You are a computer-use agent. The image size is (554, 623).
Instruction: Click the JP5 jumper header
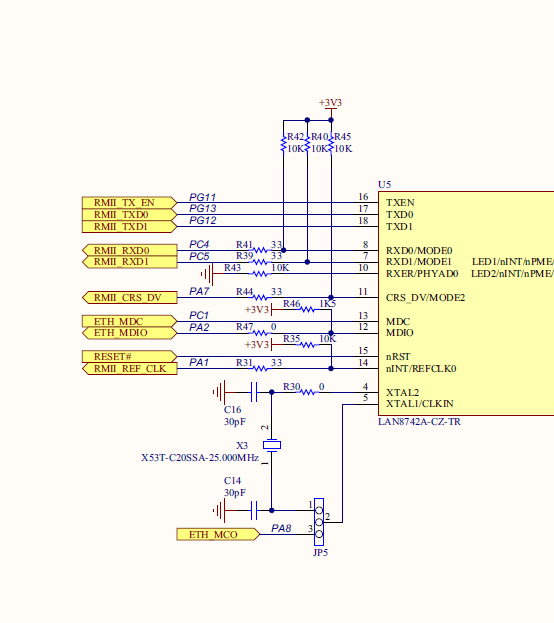[x=319, y=522]
